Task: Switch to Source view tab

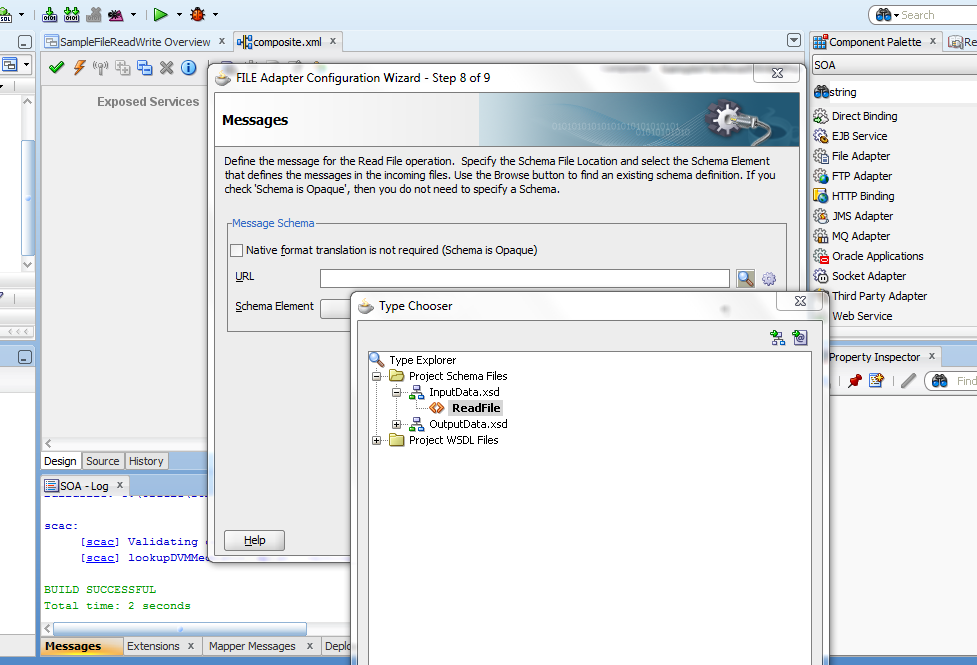Action: [x=103, y=461]
